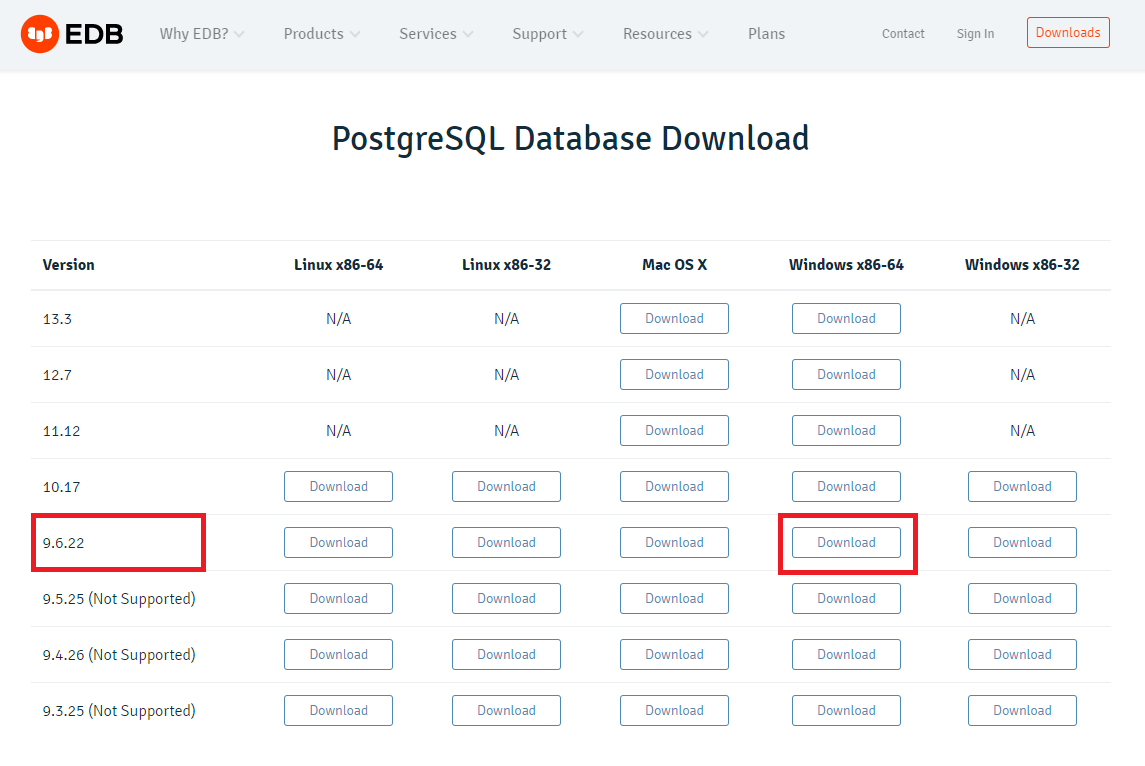The height and width of the screenshot is (766, 1145).
Task: Click the Linux x86-64 column header
Action: (x=338, y=265)
